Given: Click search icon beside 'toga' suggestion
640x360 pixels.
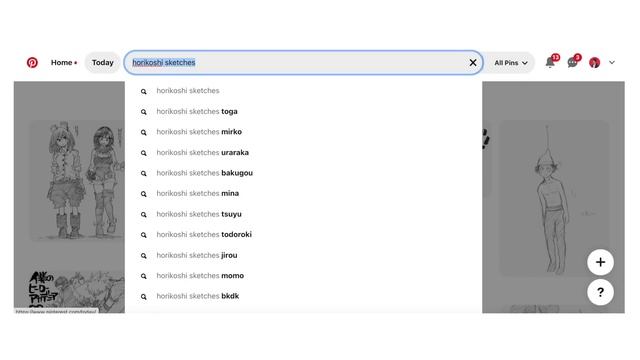Looking at the screenshot, I should coord(144,112).
